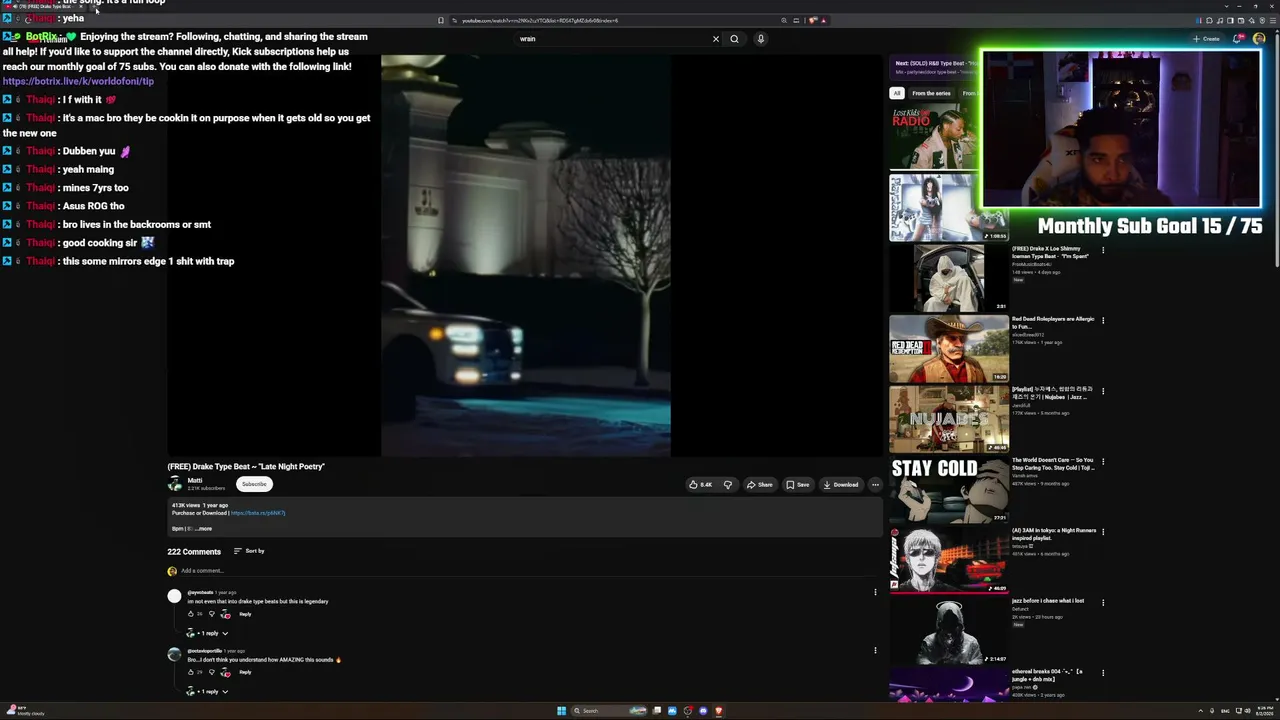Show hidden system tray icons chevron
Image resolution: width=1280 pixels, height=720 pixels.
click(x=1201, y=711)
